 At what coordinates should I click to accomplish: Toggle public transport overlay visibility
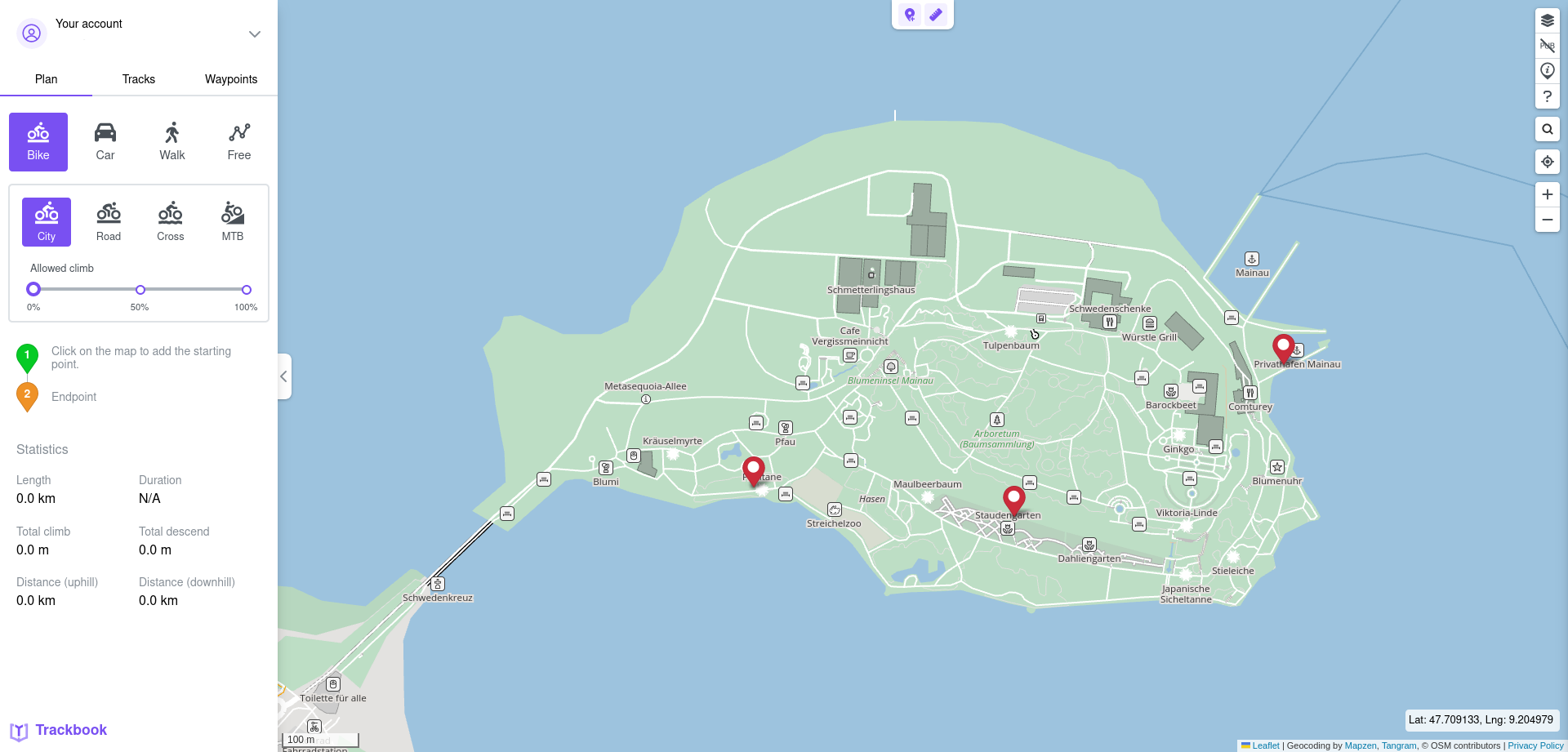pos(1546,46)
